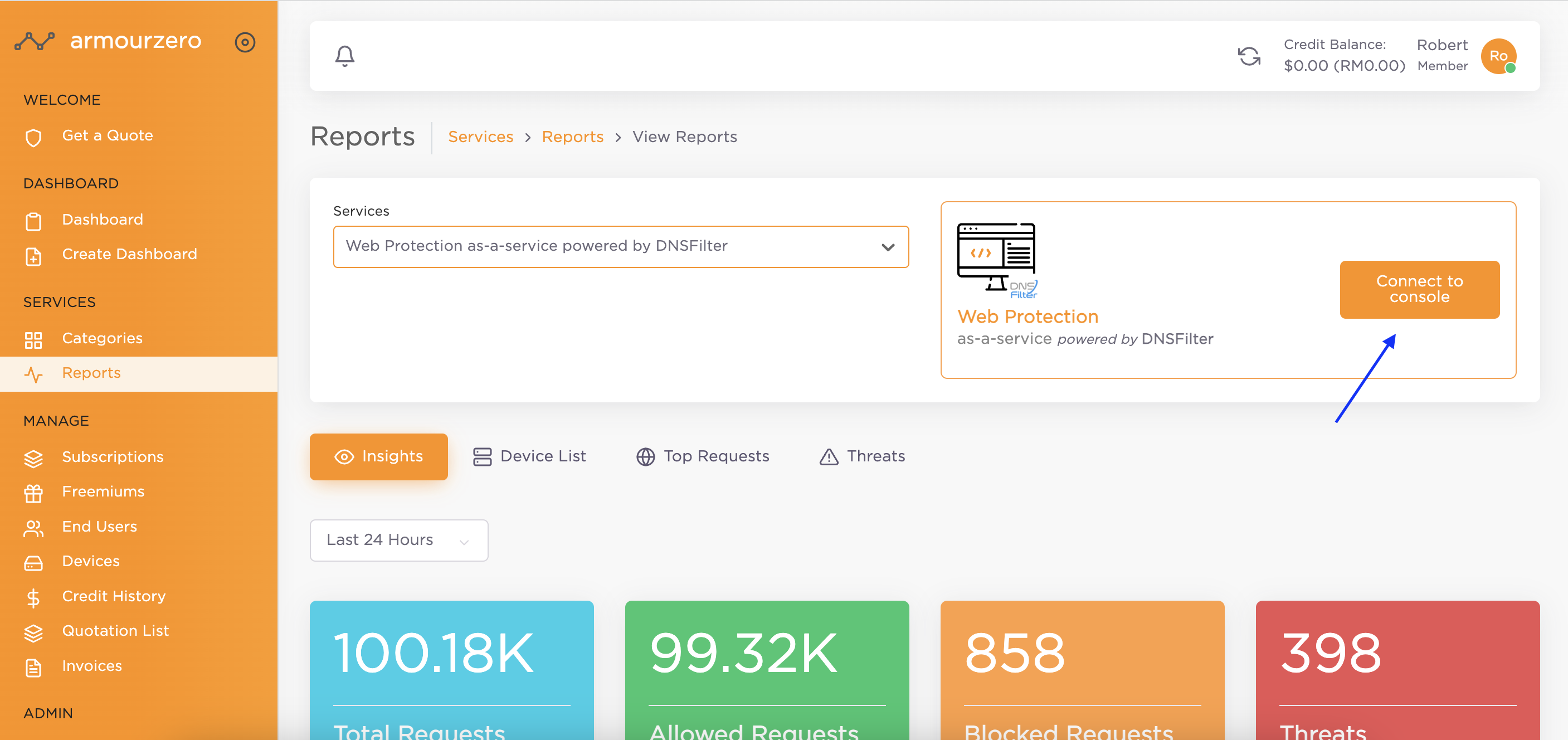
Task: Go to Dashboard in sidebar
Action: 139,220
